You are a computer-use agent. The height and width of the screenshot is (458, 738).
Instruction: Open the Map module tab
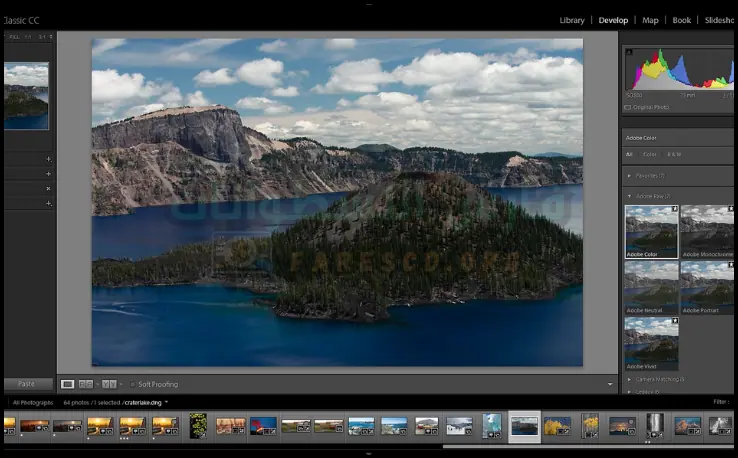pos(650,20)
